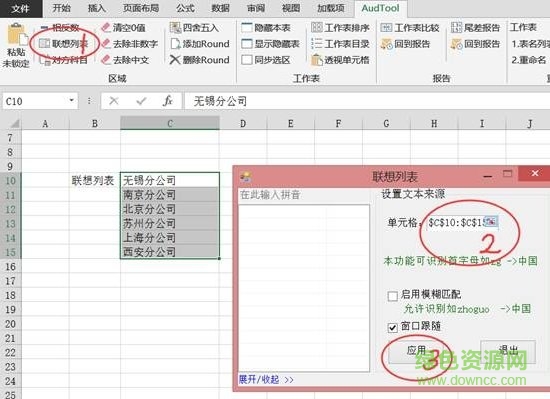Click 四舍五入 rounding tool
The image size is (550, 399).
click(x=194, y=28)
